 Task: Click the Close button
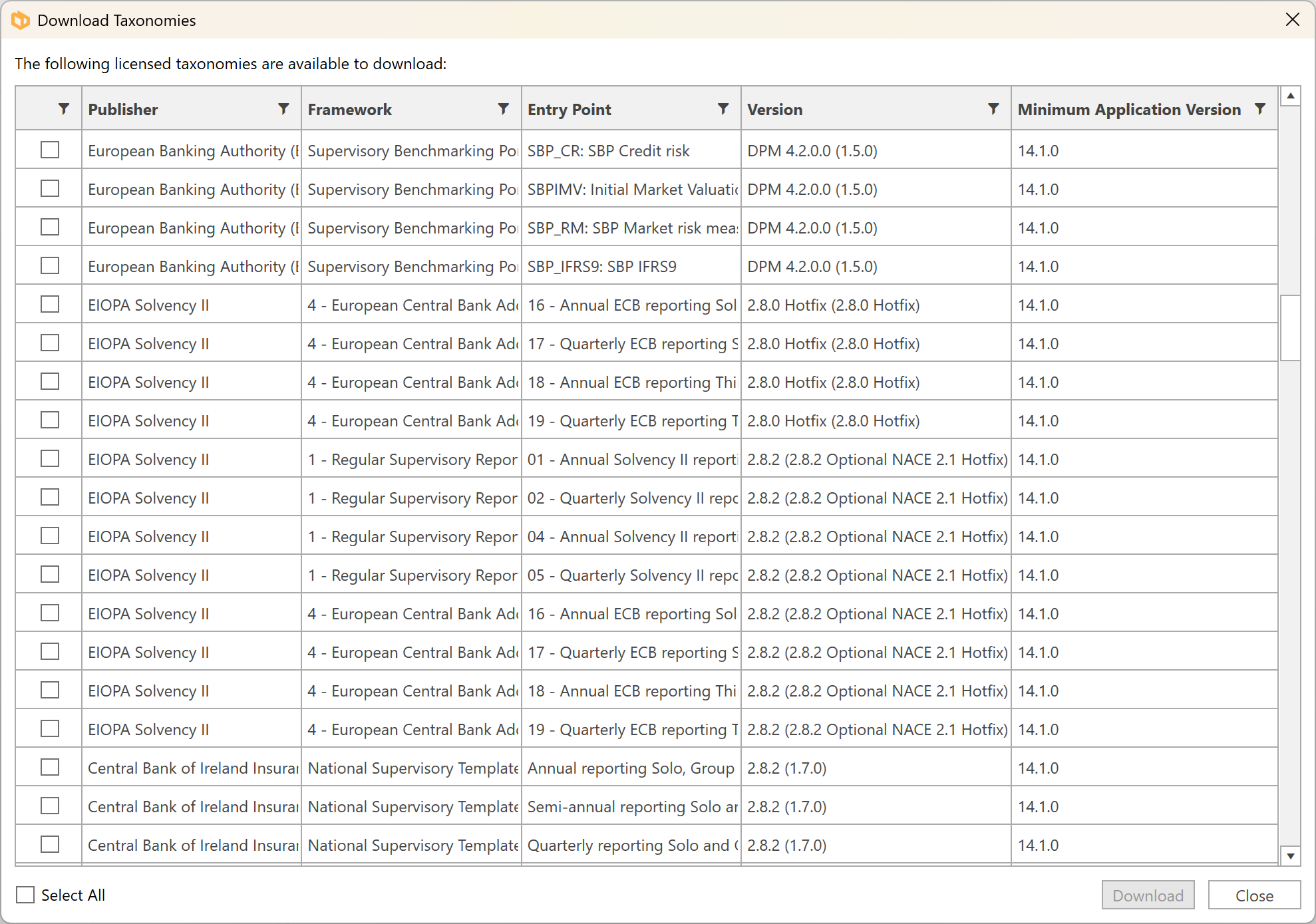pyautogui.click(x=1253, y=895)
